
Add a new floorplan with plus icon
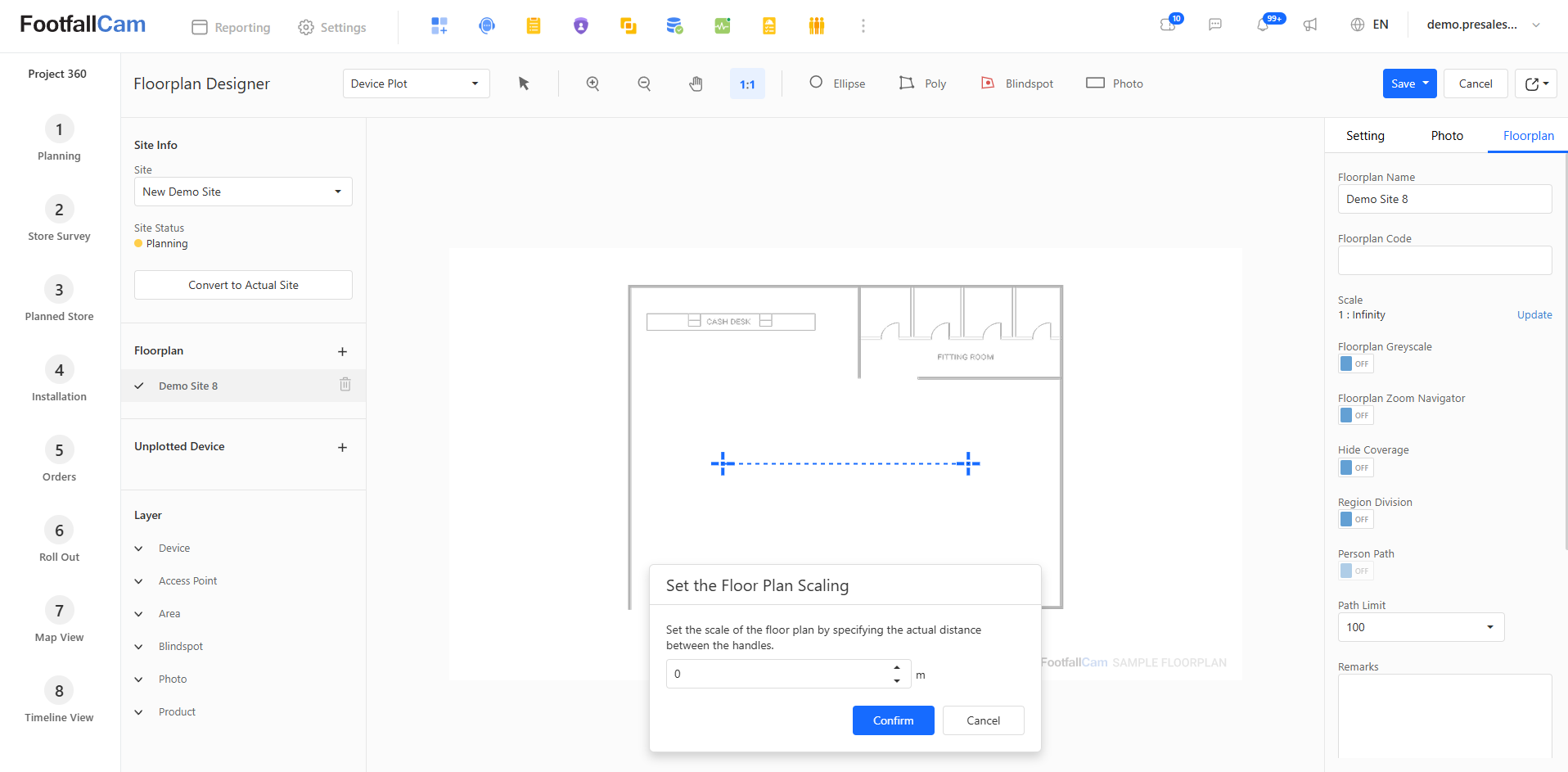342,351
